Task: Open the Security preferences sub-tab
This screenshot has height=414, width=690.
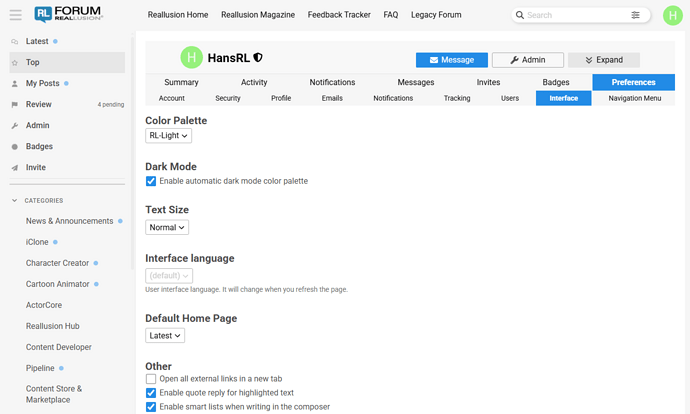Action: [228, 98]
